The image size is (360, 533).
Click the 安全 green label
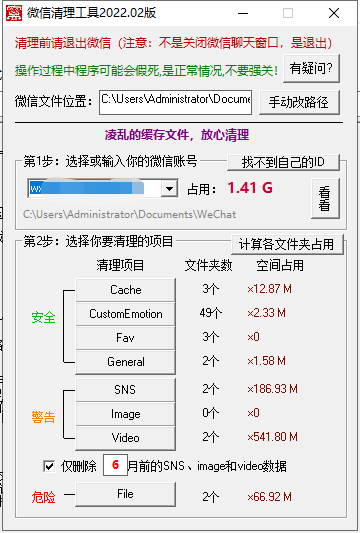click(x=43, y=317)
